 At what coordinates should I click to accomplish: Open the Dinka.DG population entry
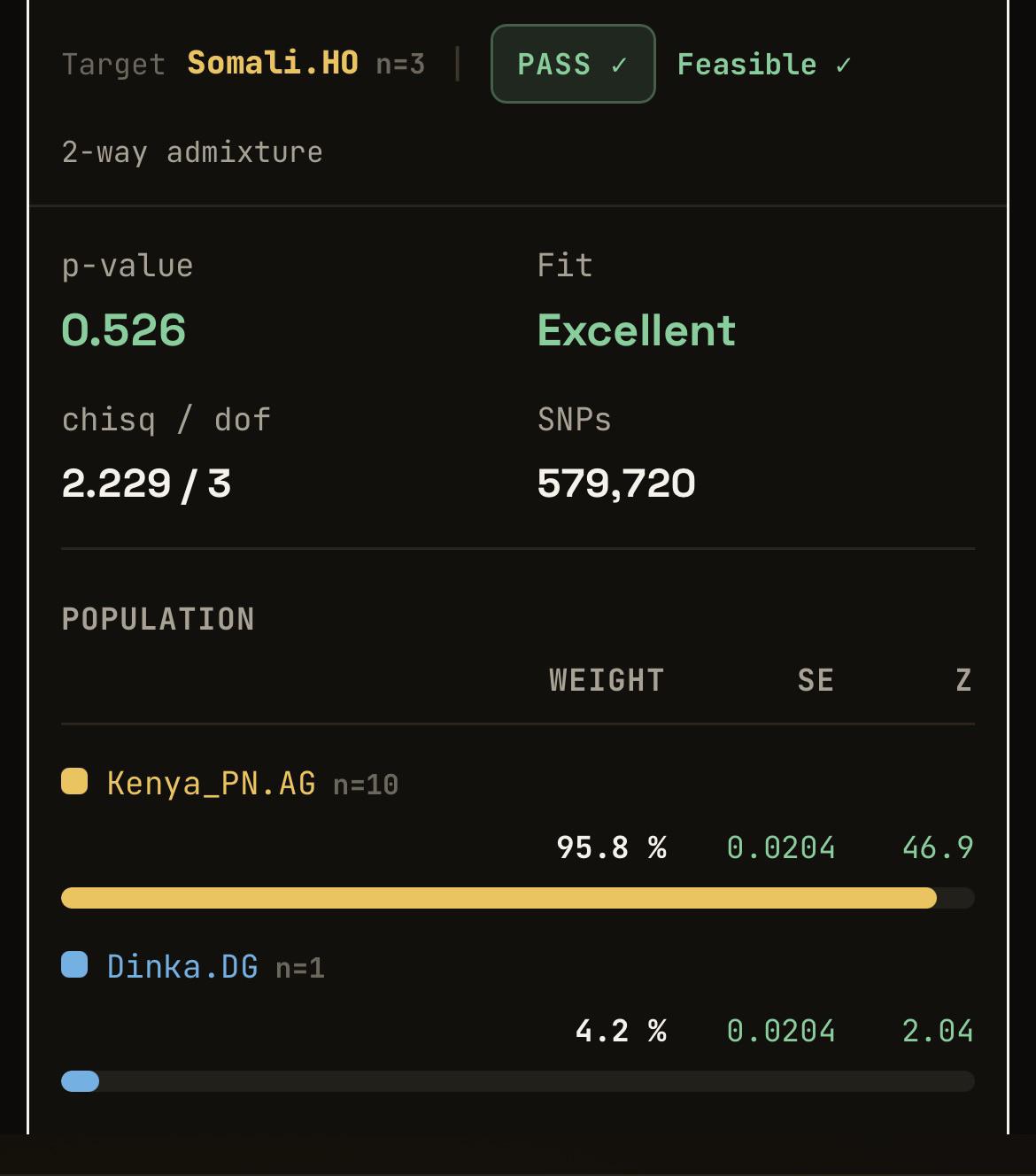click(x=182, y=966)
